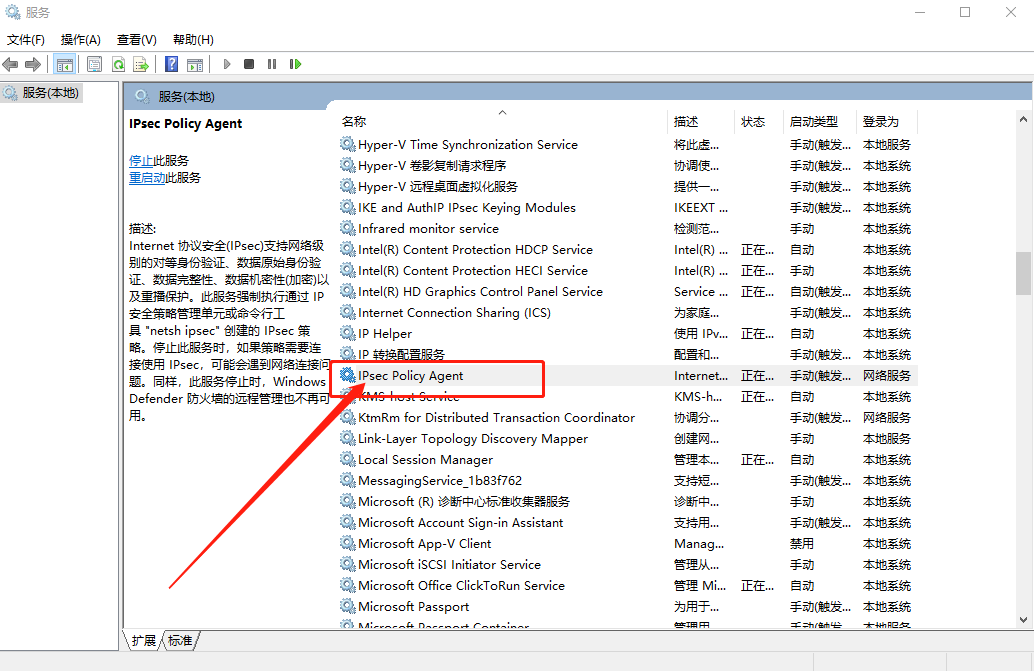Click the 重启动 link to restart service

[147, 178]
